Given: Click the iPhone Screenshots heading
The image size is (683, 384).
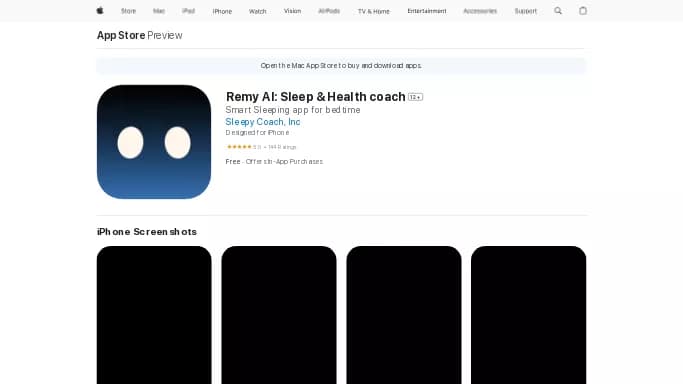Looking at the screenshot, I should tap(147, 232).
